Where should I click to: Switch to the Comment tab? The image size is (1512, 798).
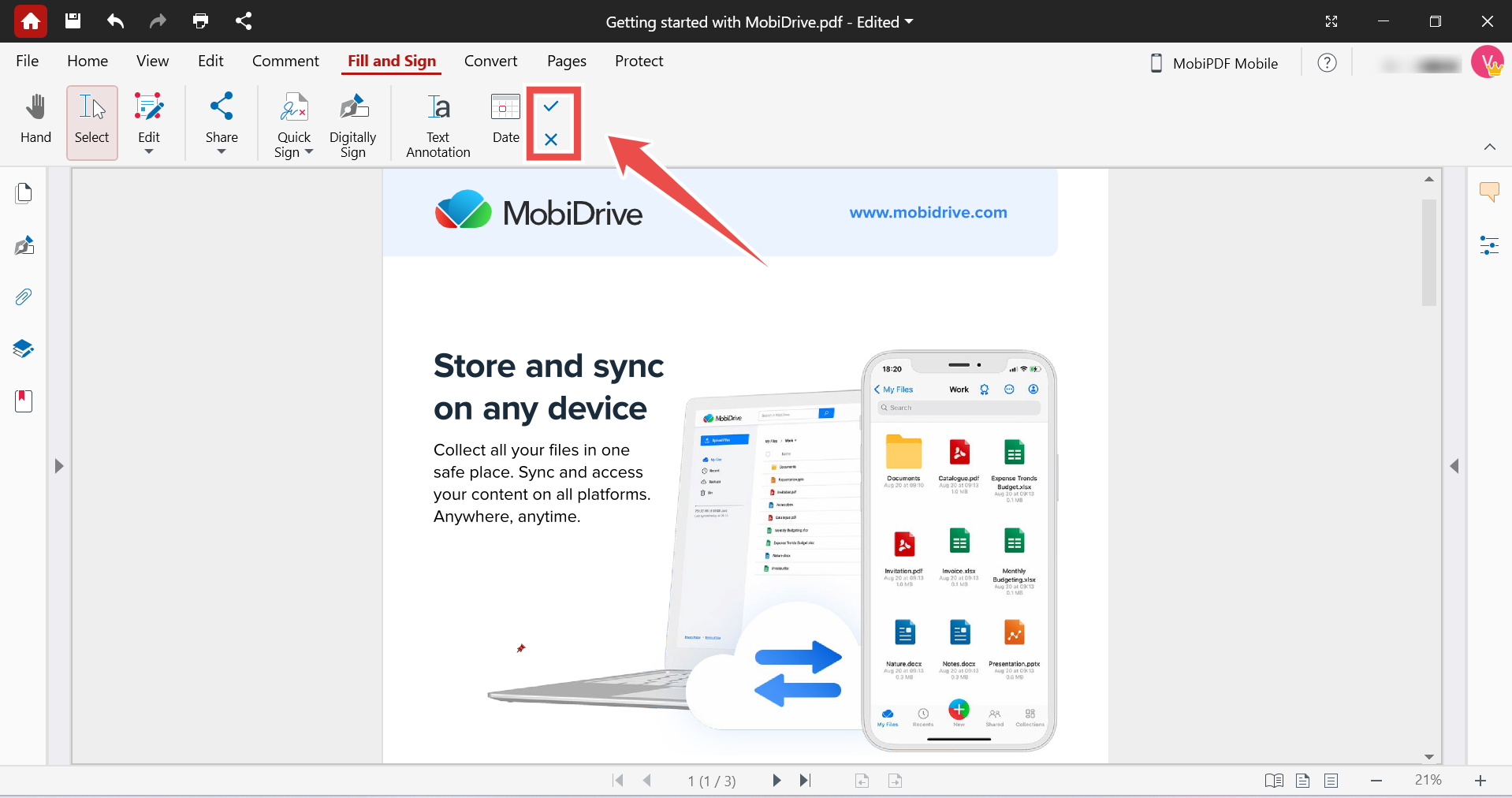[x=285, y=61]
